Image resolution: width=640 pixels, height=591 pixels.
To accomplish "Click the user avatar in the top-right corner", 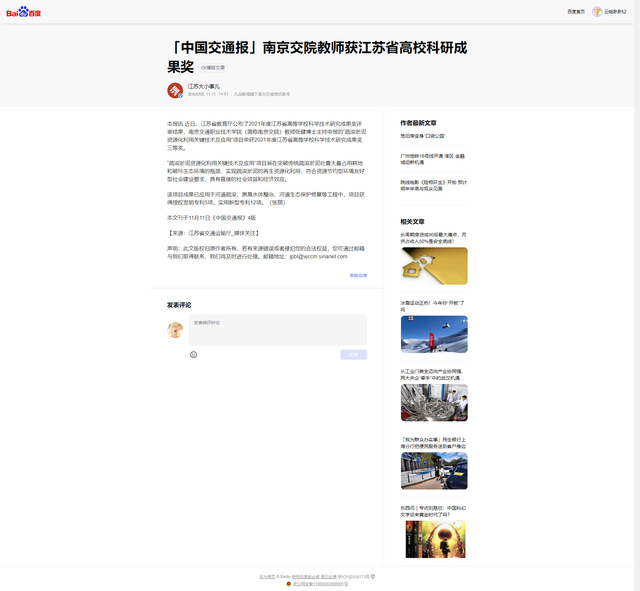I will 597,12.
